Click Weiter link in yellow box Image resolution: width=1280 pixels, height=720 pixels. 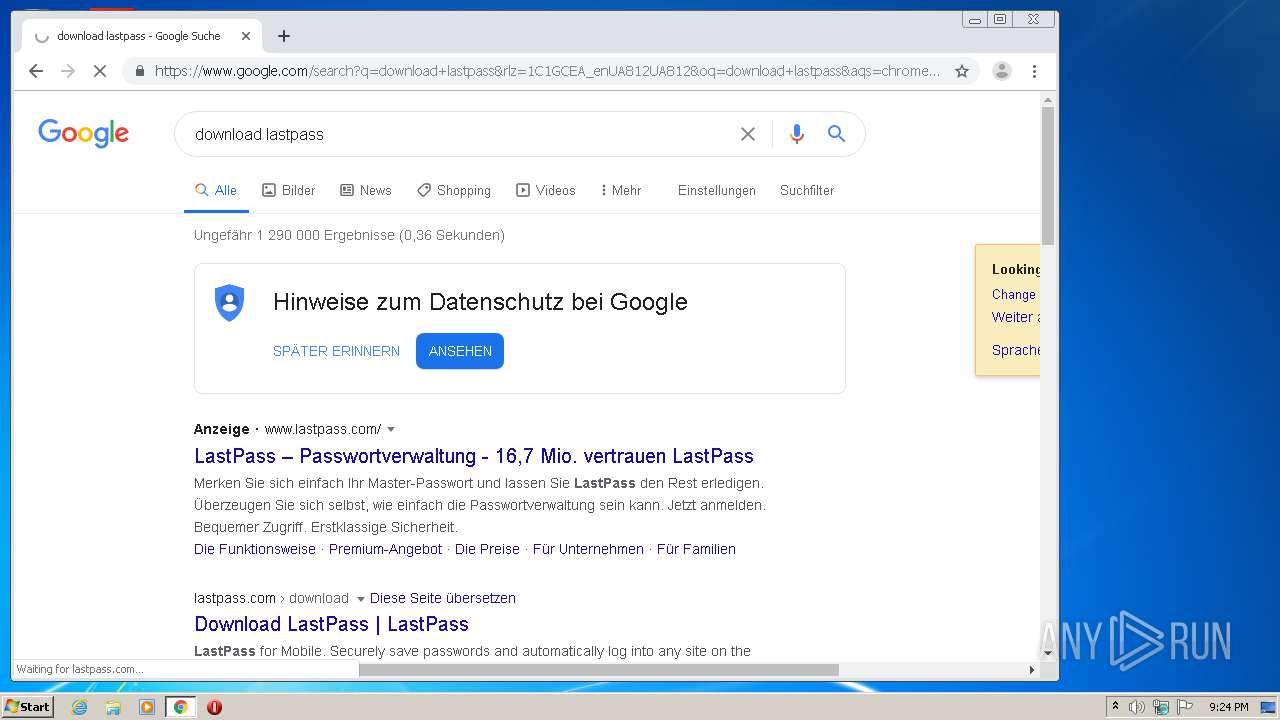click(x=1014, y=317)
